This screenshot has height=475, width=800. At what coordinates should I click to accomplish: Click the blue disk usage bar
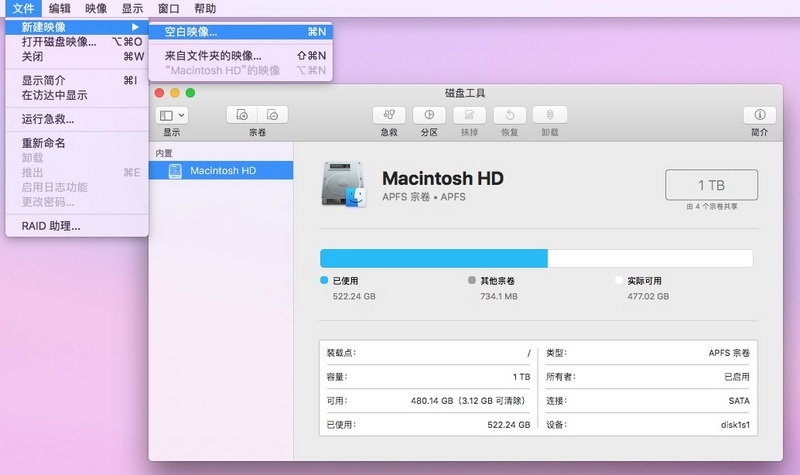(x=434, y=259)
